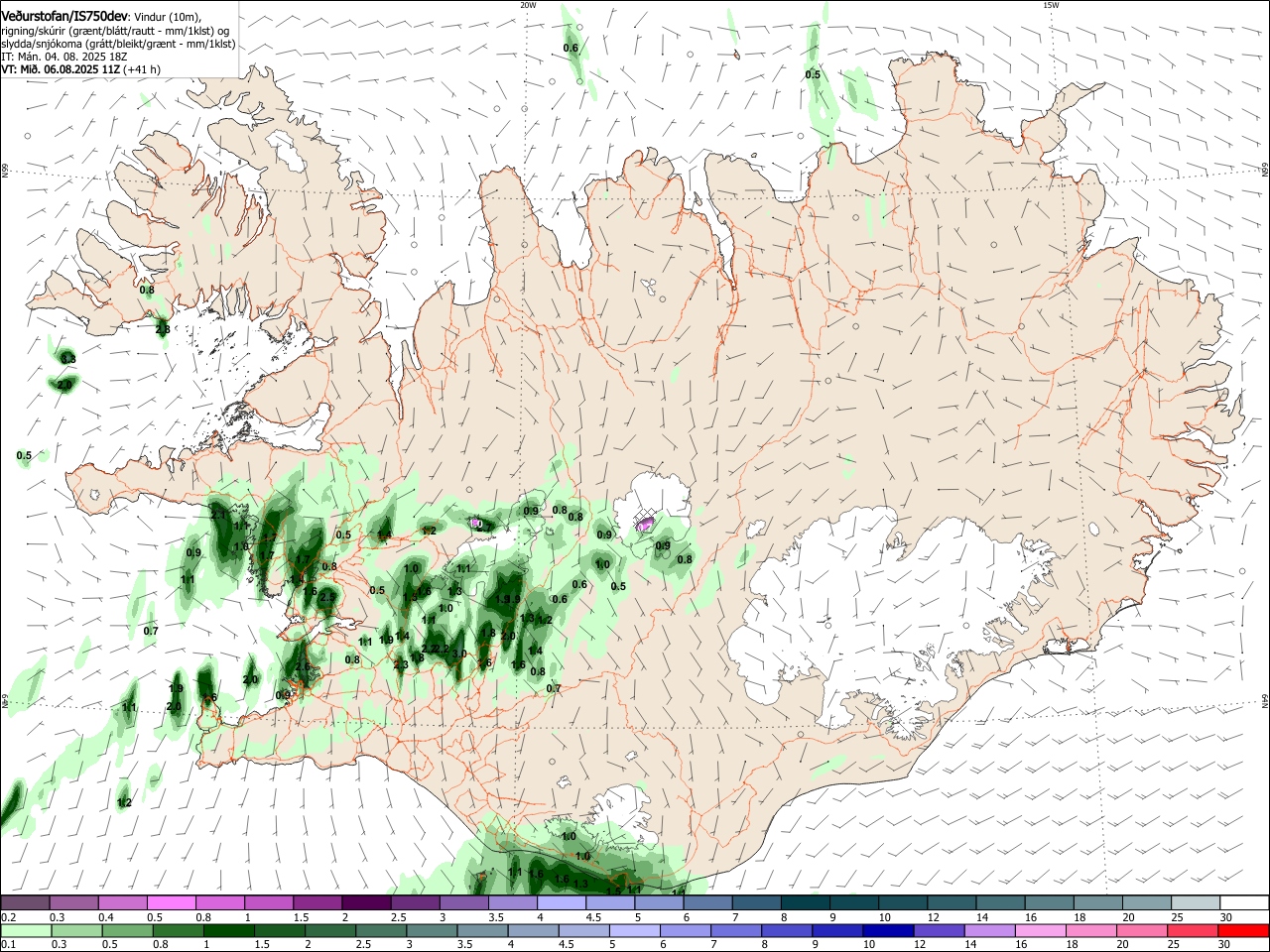1270x952 pixels.
Task: Select bottom-row rain swatch from 0.3 to 0.5
Action: tap(76, 931)
